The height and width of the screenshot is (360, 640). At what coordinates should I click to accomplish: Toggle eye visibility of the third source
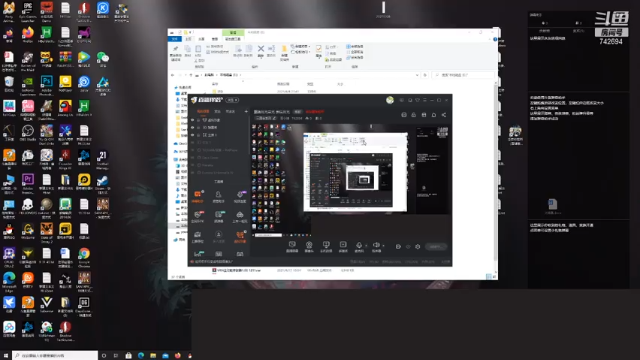[193, 135]
